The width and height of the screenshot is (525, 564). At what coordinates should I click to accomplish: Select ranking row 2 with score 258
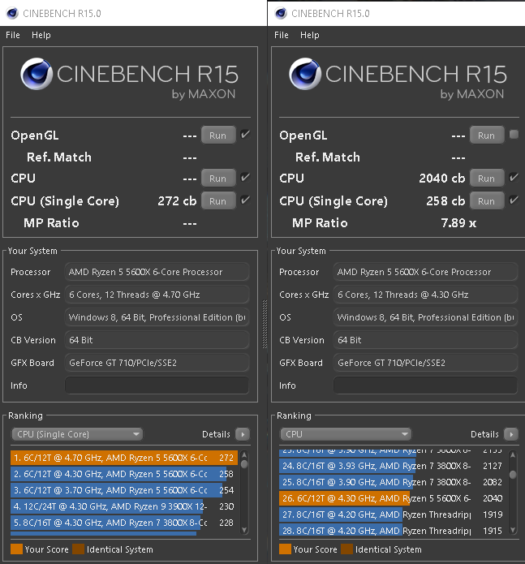pyautogui.click(x=124, y=474)
